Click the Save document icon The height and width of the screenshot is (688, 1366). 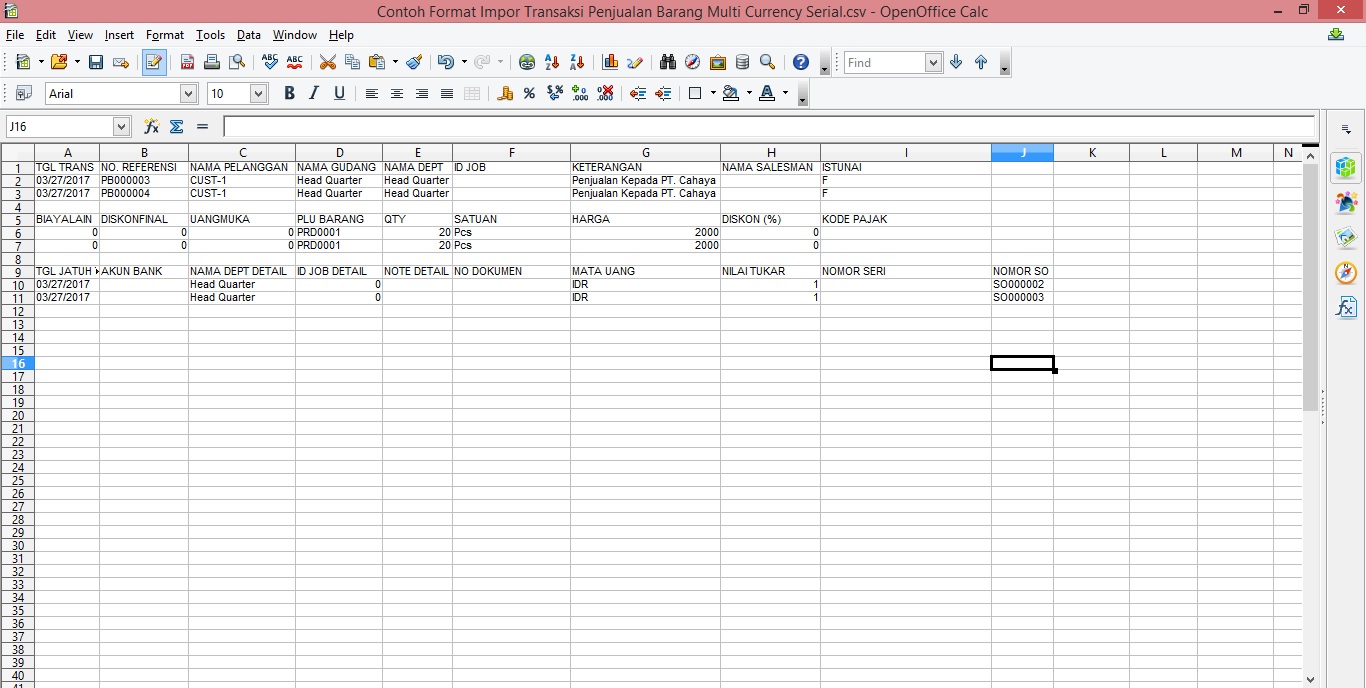coord(96,62)
